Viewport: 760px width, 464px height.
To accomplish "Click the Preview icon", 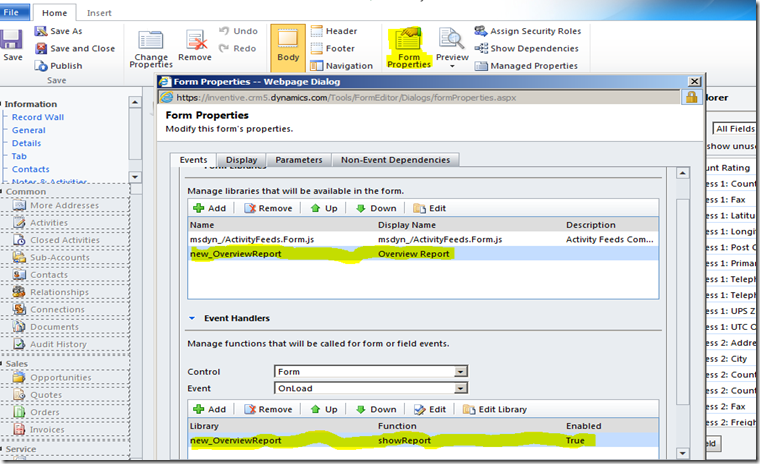I will pos(452,40).
